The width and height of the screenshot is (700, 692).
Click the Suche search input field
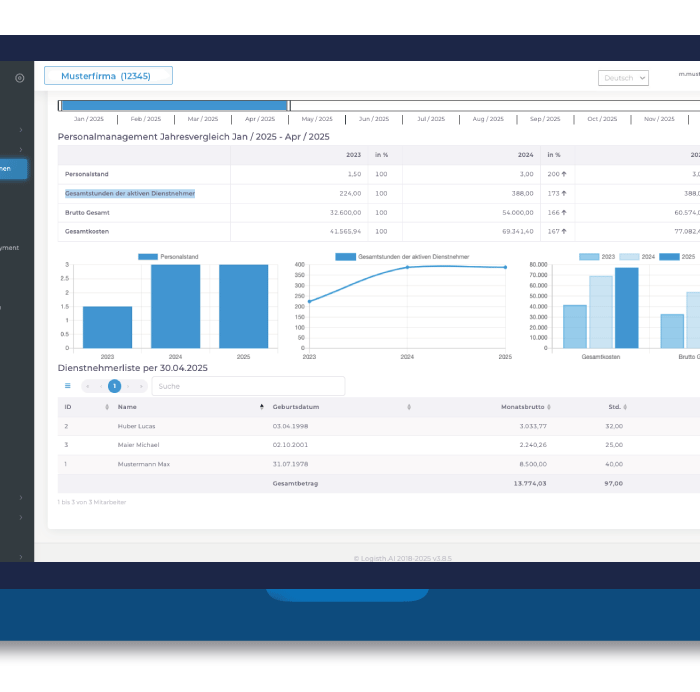click(x=247, y=386)
